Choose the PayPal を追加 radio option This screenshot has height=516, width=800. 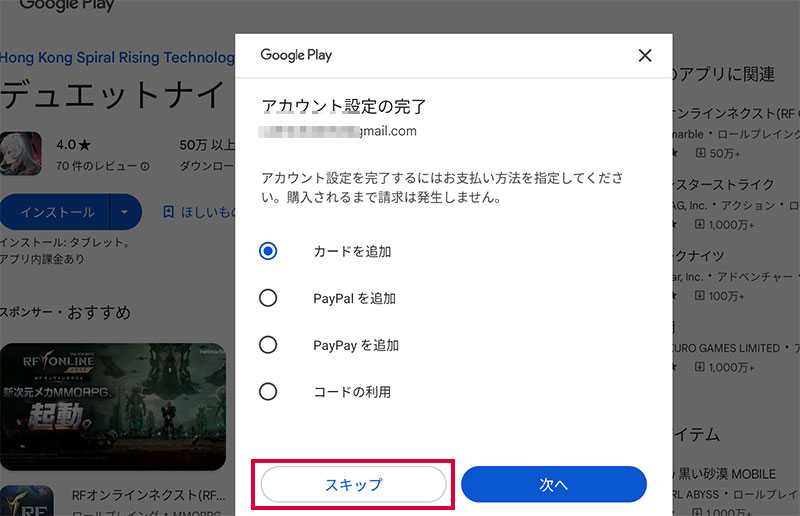coord(268,298)
